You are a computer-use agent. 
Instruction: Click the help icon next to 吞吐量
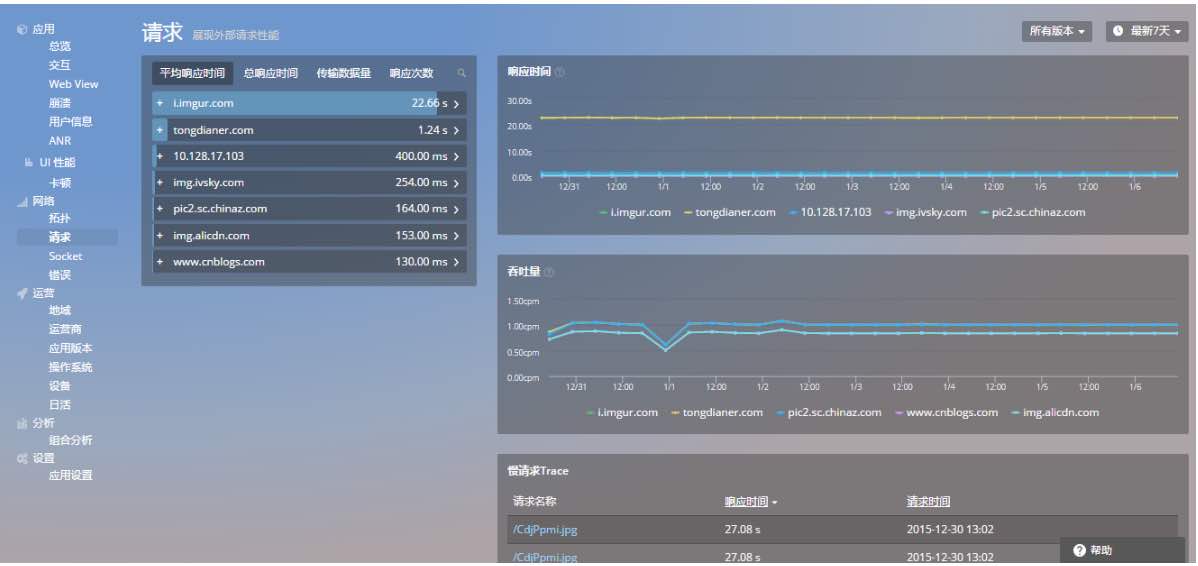coord(549,272)
